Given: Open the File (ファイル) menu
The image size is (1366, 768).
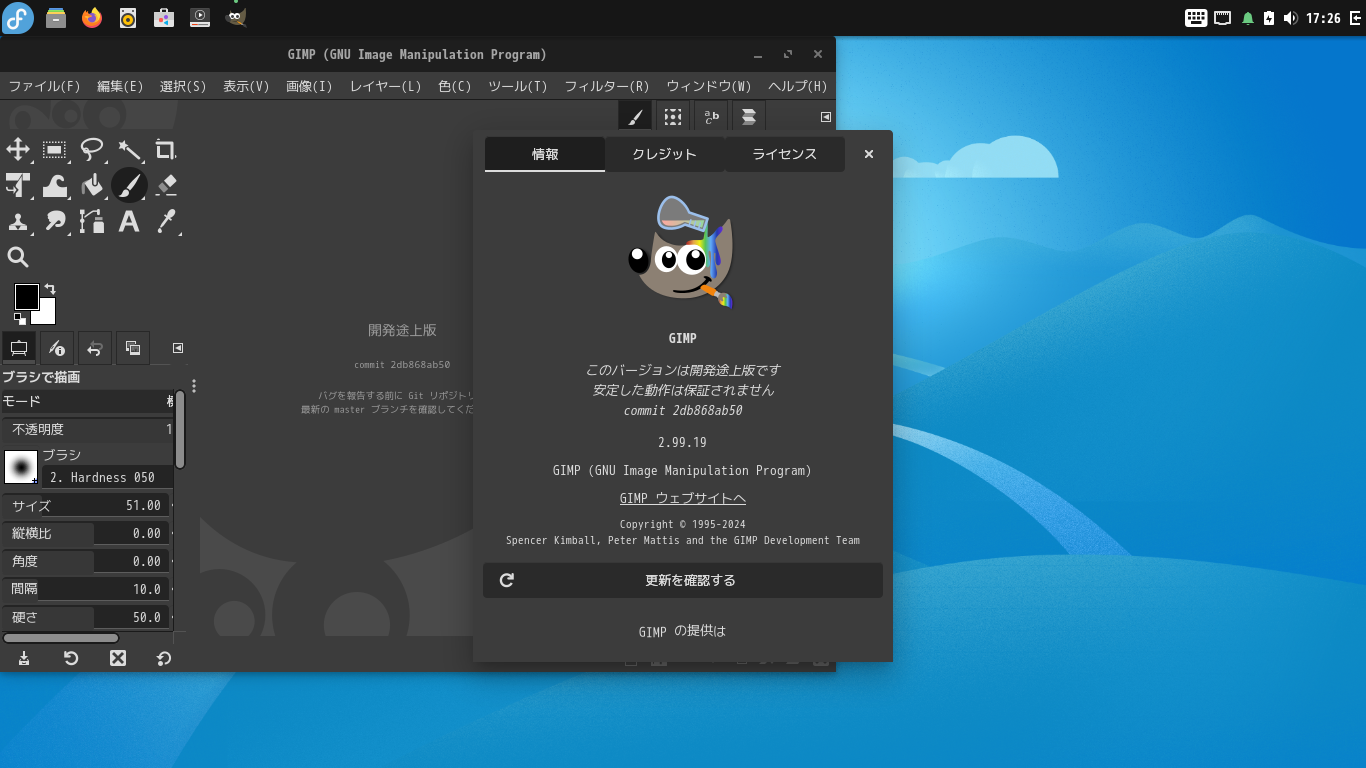Looking at the screenshot, I should [44, 86].
